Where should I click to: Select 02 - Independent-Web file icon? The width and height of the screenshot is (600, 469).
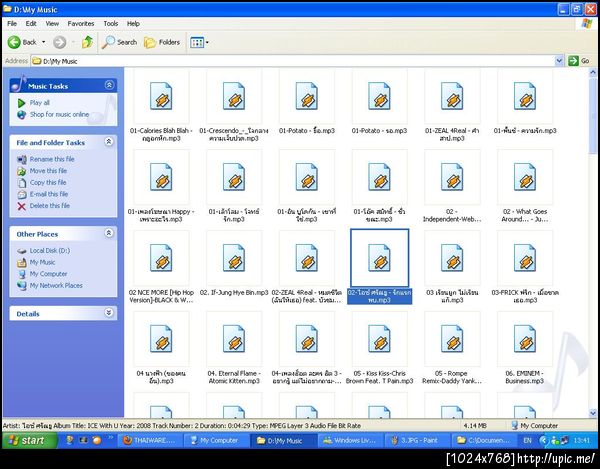[x=452, y=177]
